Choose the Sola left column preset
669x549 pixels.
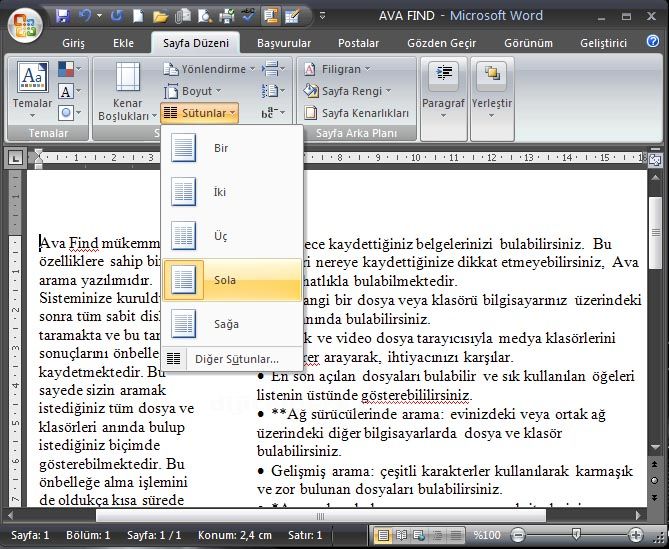[x=232, y=280]
